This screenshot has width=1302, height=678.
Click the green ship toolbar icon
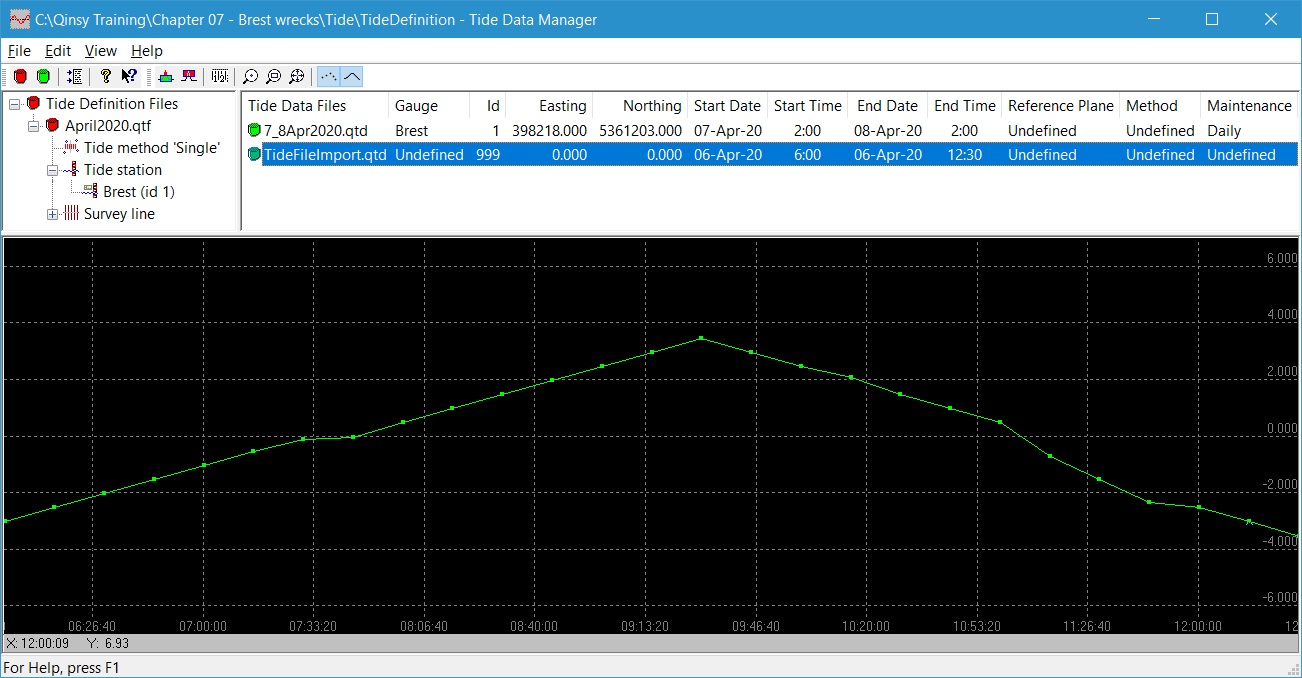point(165,76)
